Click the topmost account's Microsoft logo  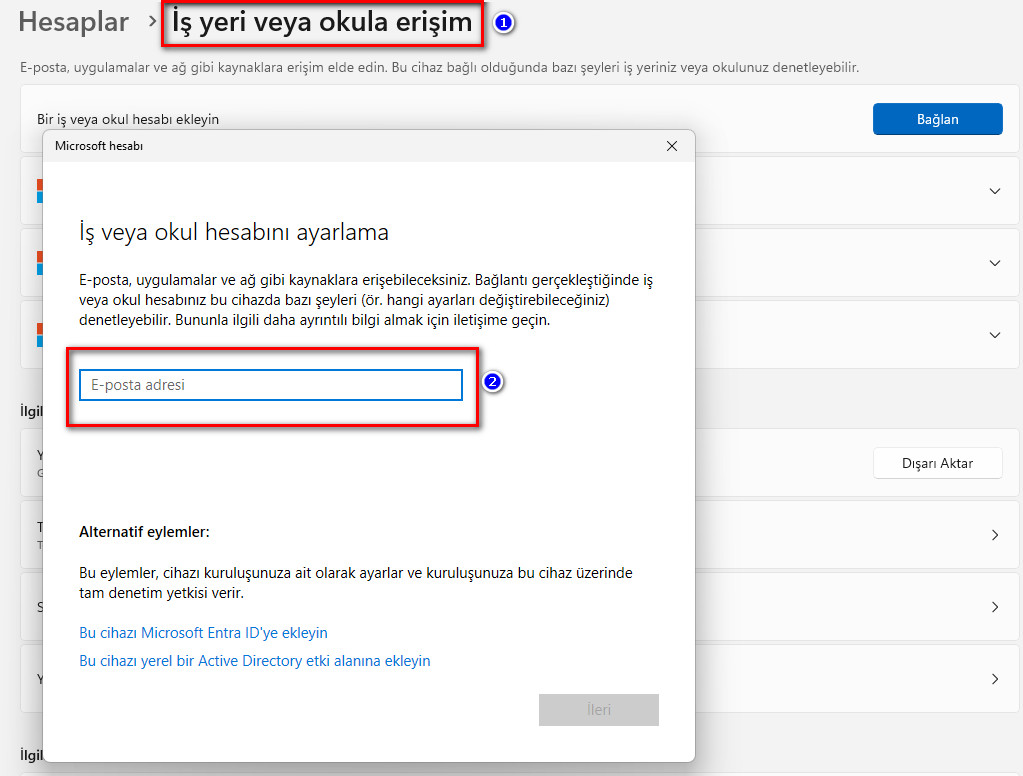tap(39, 191)
